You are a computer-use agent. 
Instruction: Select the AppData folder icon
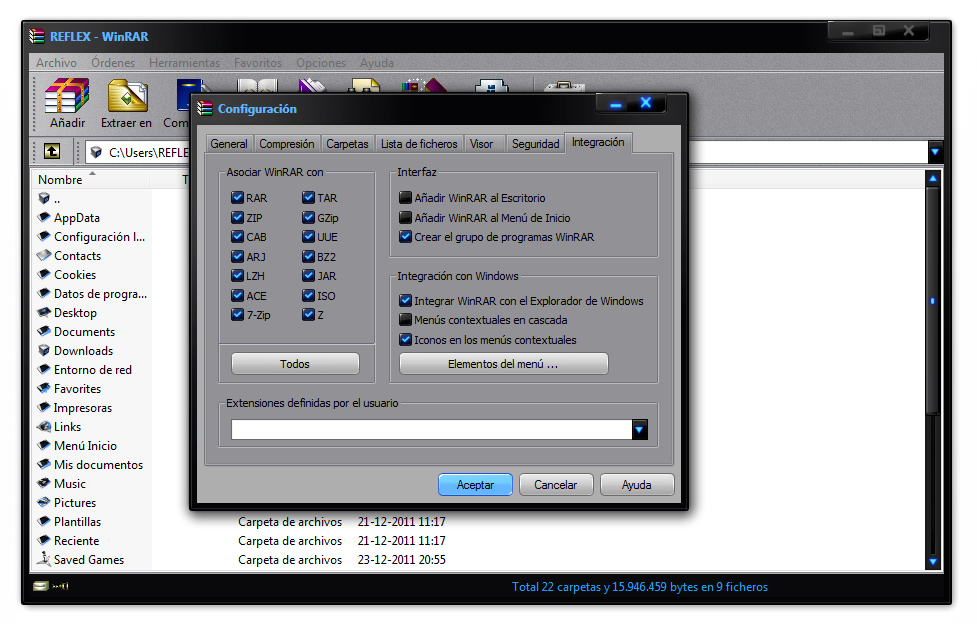click(x=44, y=217)
